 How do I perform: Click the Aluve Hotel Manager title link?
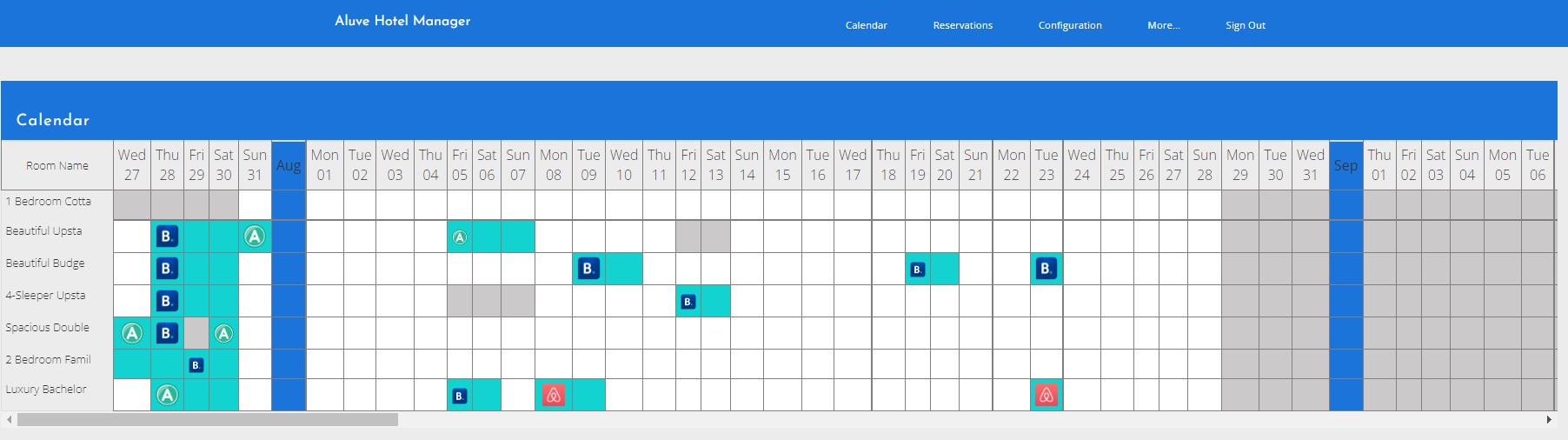pyautogui.click(x=402, y=21)
